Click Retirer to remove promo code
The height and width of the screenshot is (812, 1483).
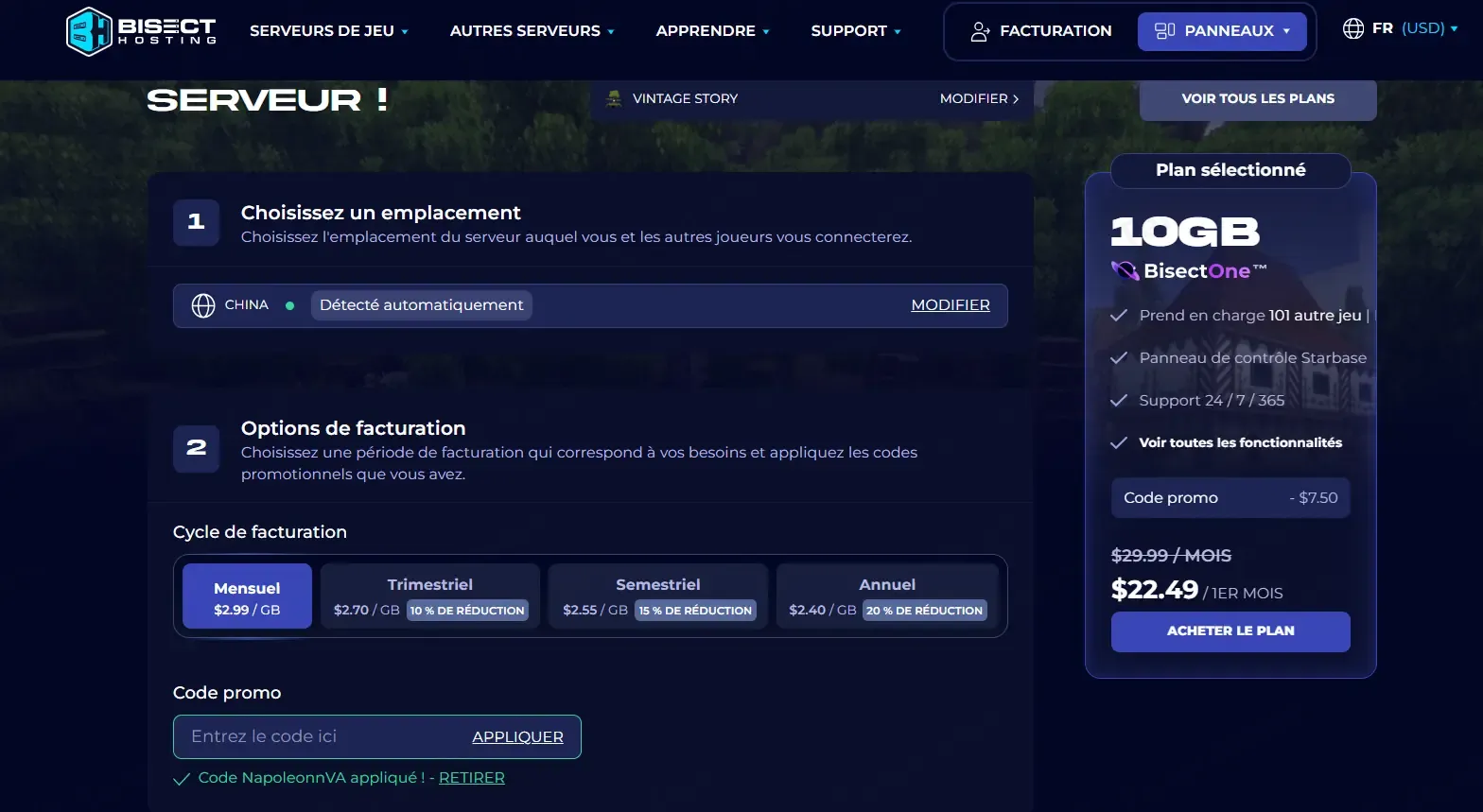coord(472,778)
